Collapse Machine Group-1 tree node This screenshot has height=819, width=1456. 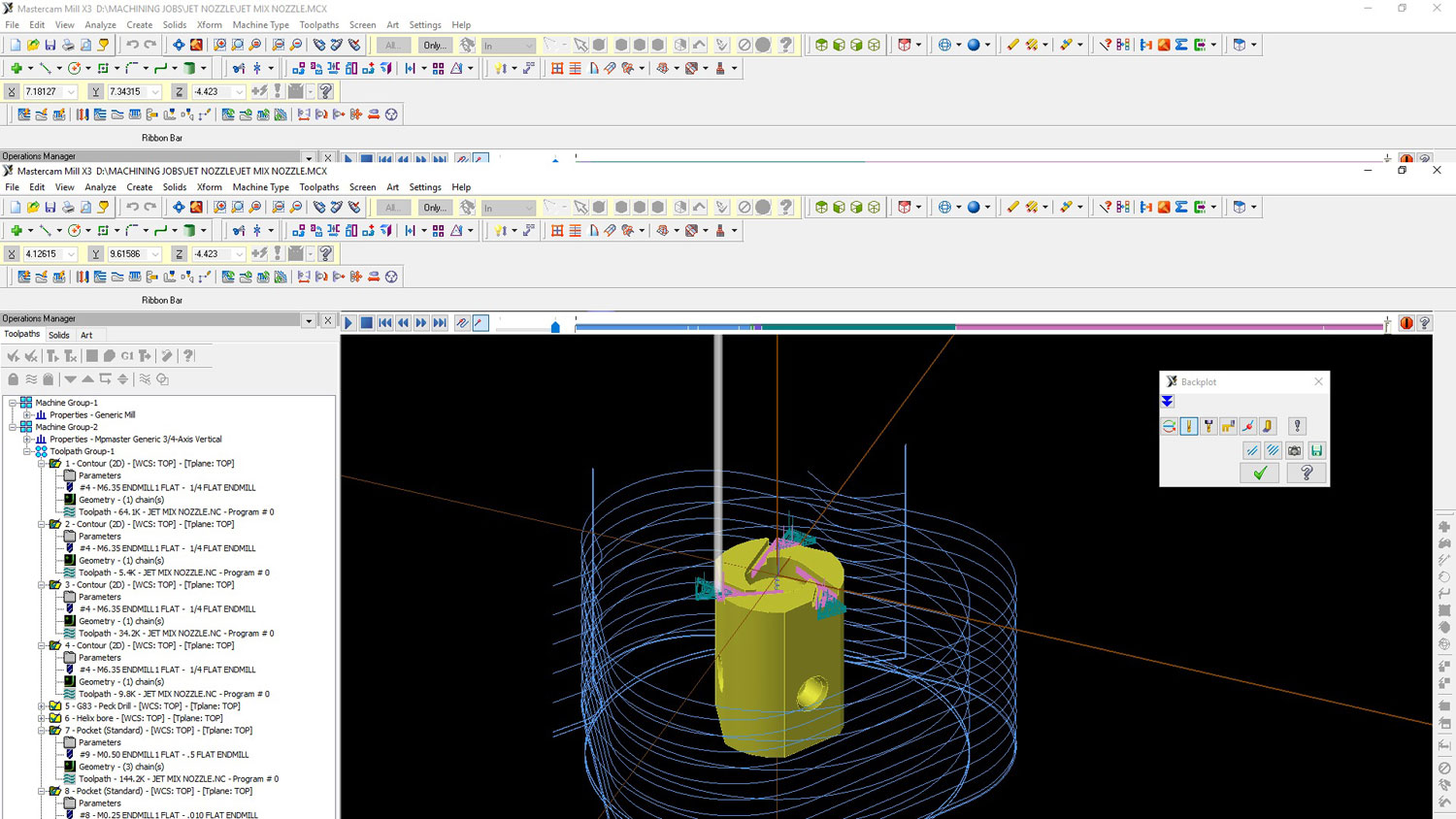click(14, 403)
